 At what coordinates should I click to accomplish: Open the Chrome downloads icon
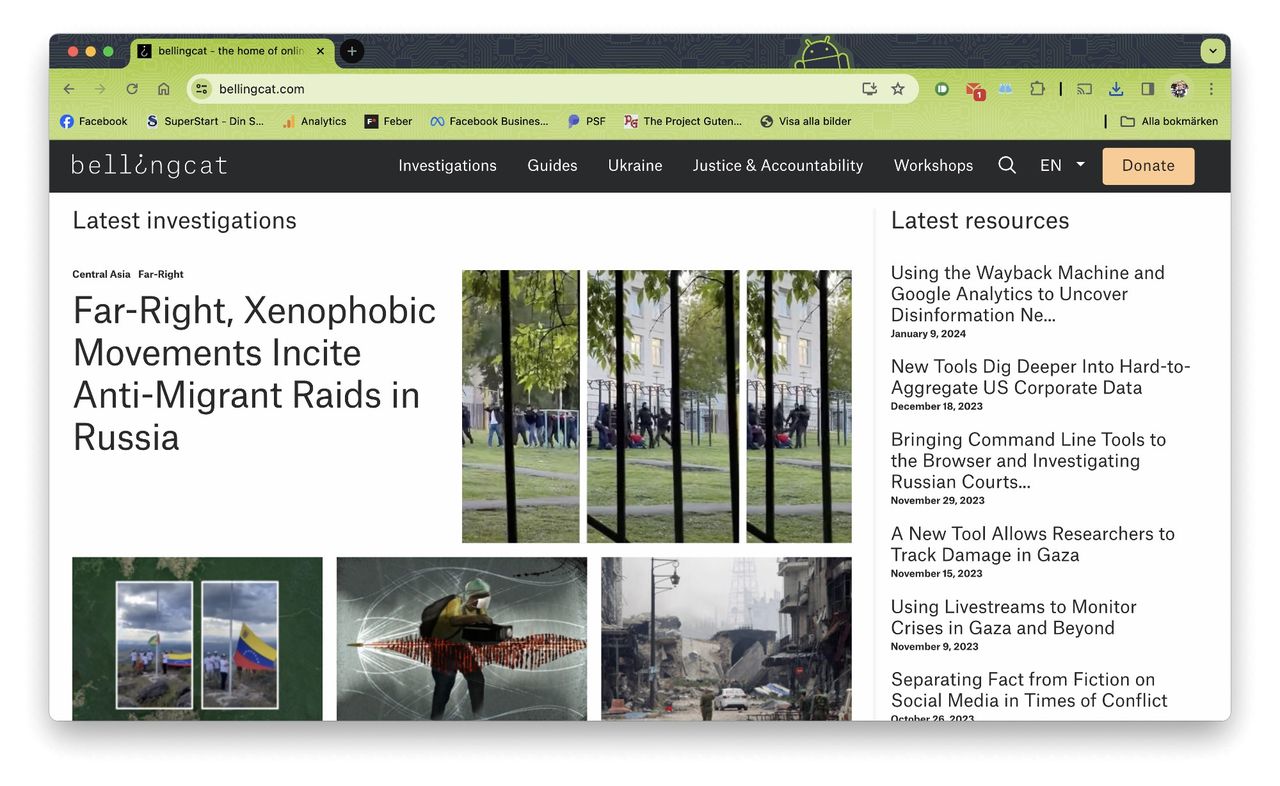coord(1116,89)
